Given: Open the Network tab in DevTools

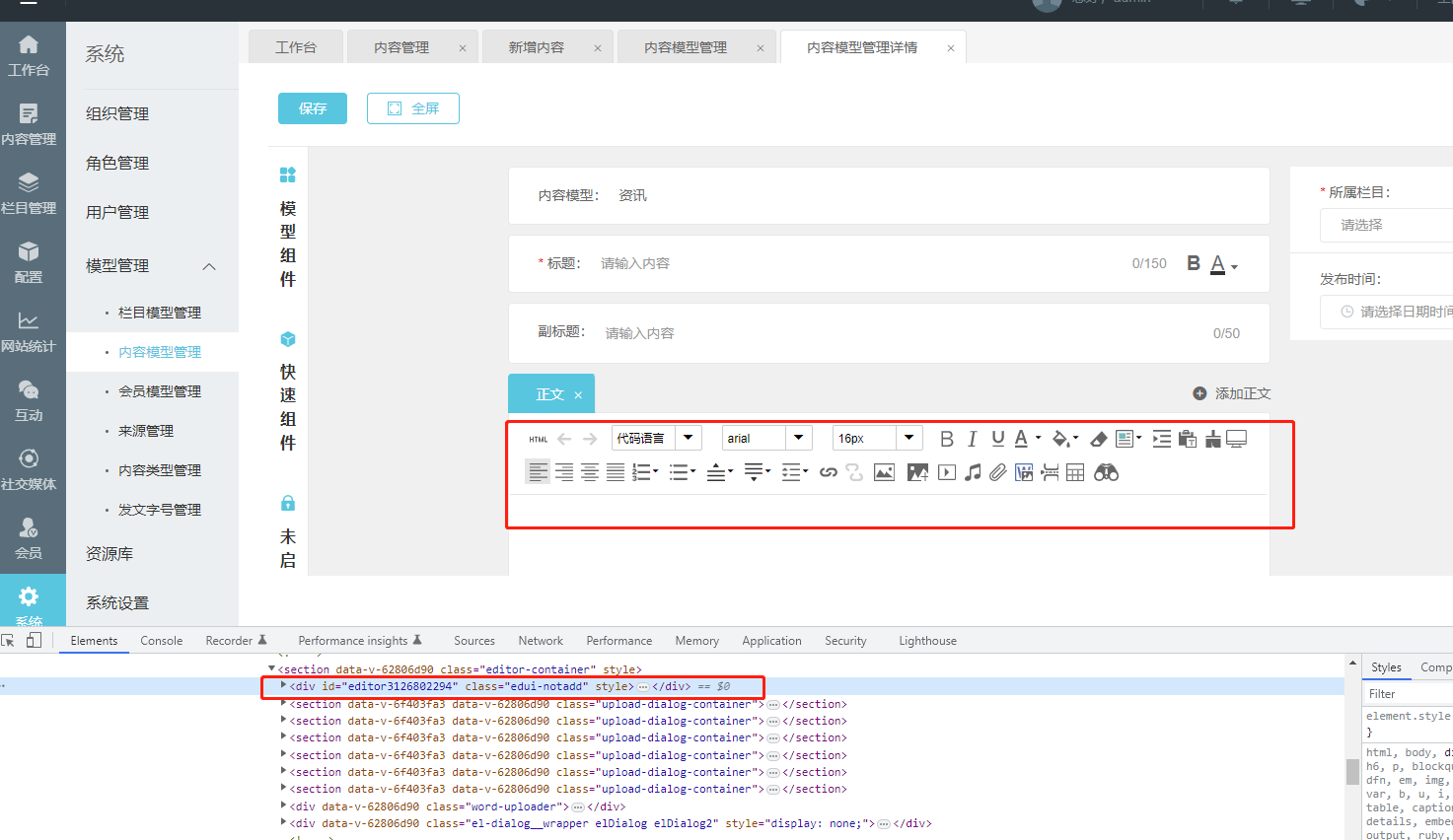Looking at the screenshot, I should click(541, 641).
